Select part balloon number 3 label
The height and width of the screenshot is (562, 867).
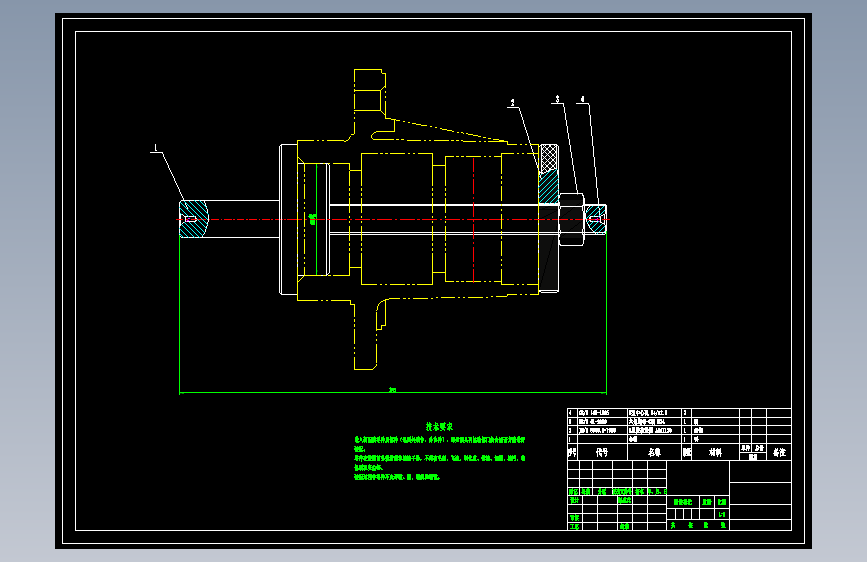pos(557,99)
